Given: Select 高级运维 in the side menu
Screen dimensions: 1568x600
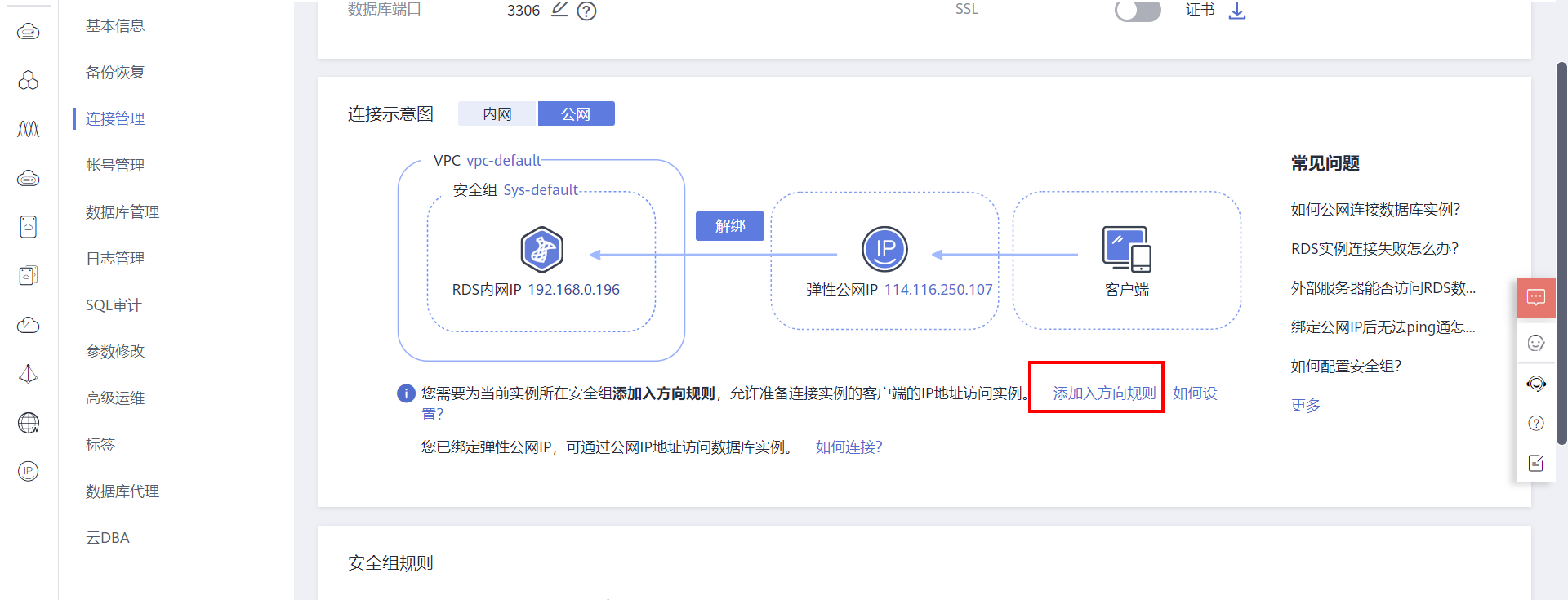Looking at the screenshot, I should tap(115, 398).
